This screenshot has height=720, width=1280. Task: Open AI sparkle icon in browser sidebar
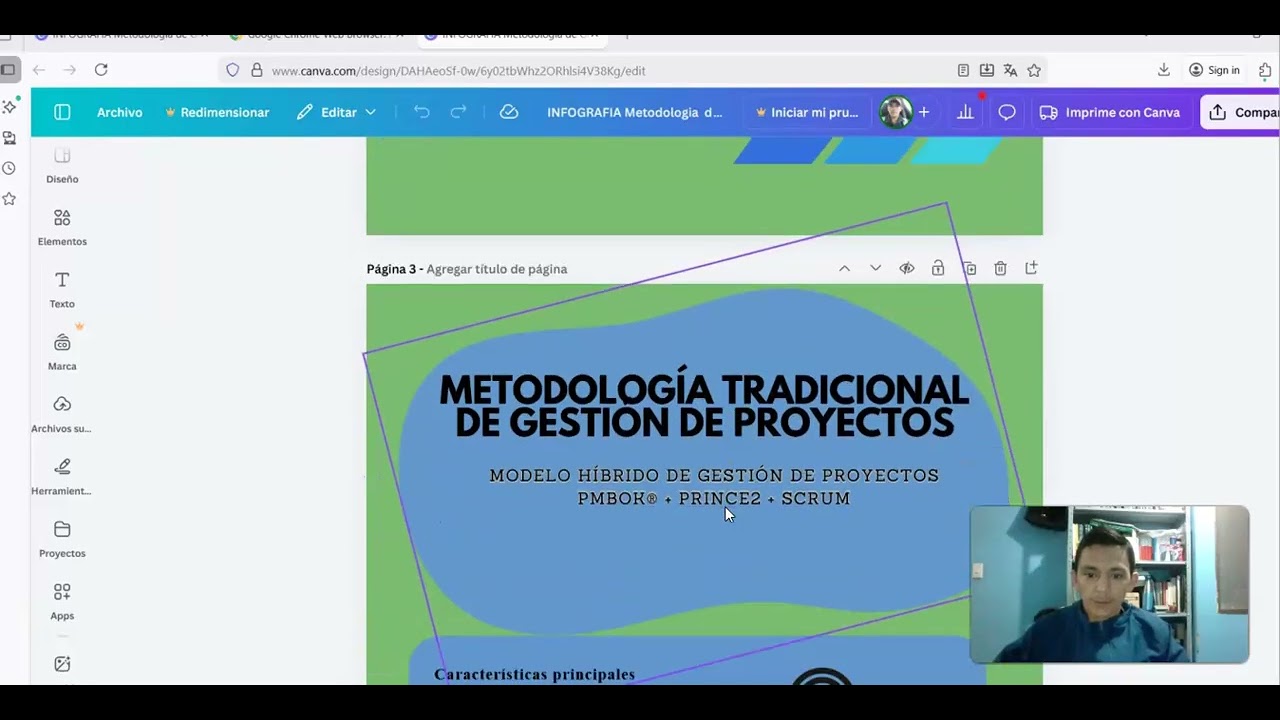tap(9, 106)
